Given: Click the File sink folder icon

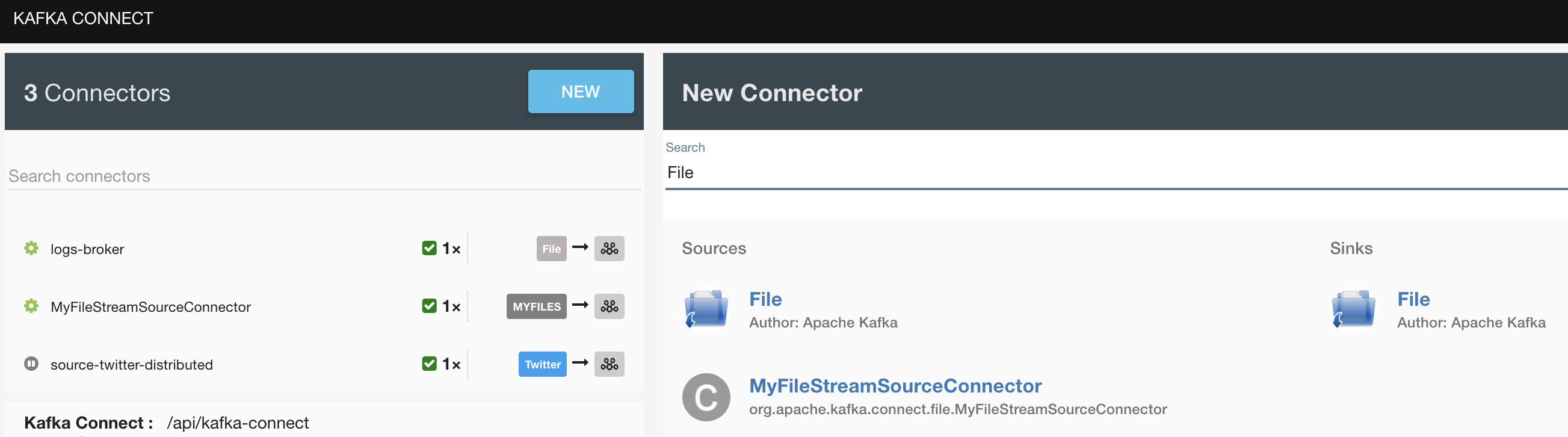Looking at the screenshot, I should 1353,310.
